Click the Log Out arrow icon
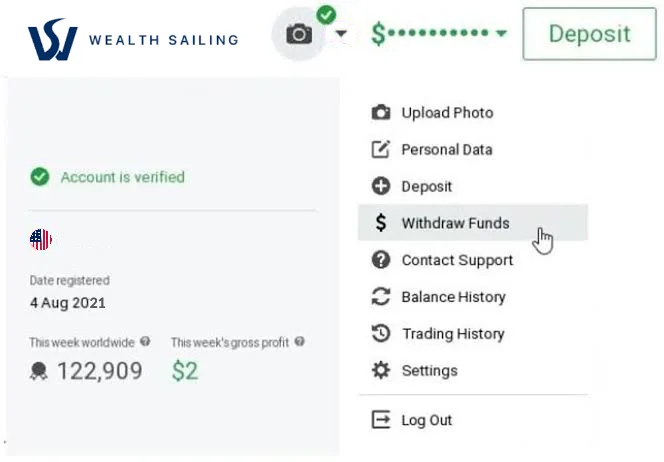664x462 pixels. pyautogui.click(x=380, y=420)
